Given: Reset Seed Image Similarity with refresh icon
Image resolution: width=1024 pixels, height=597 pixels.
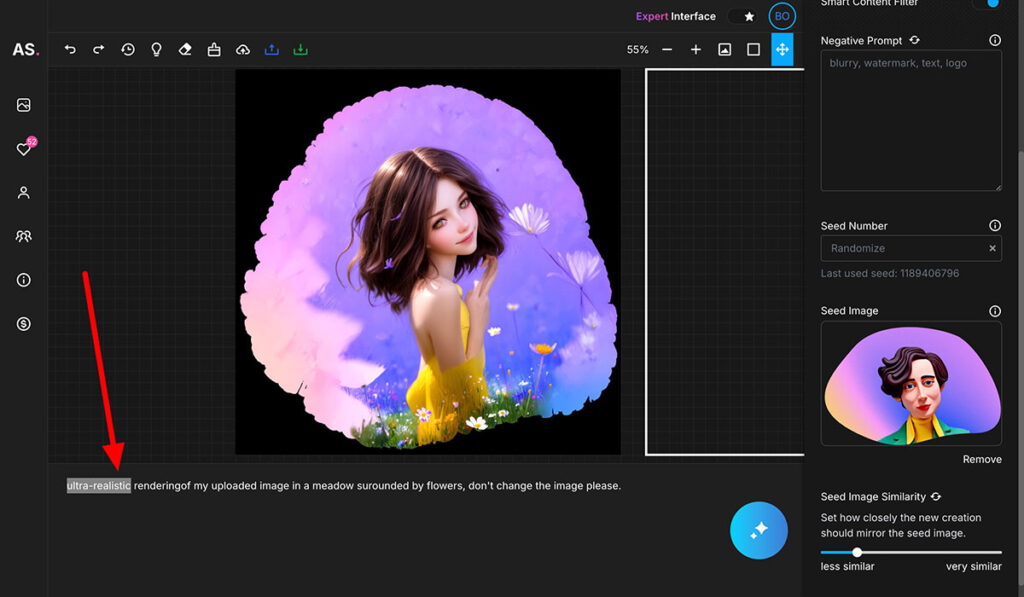Looking at the screenshot, I should point(936,496).
